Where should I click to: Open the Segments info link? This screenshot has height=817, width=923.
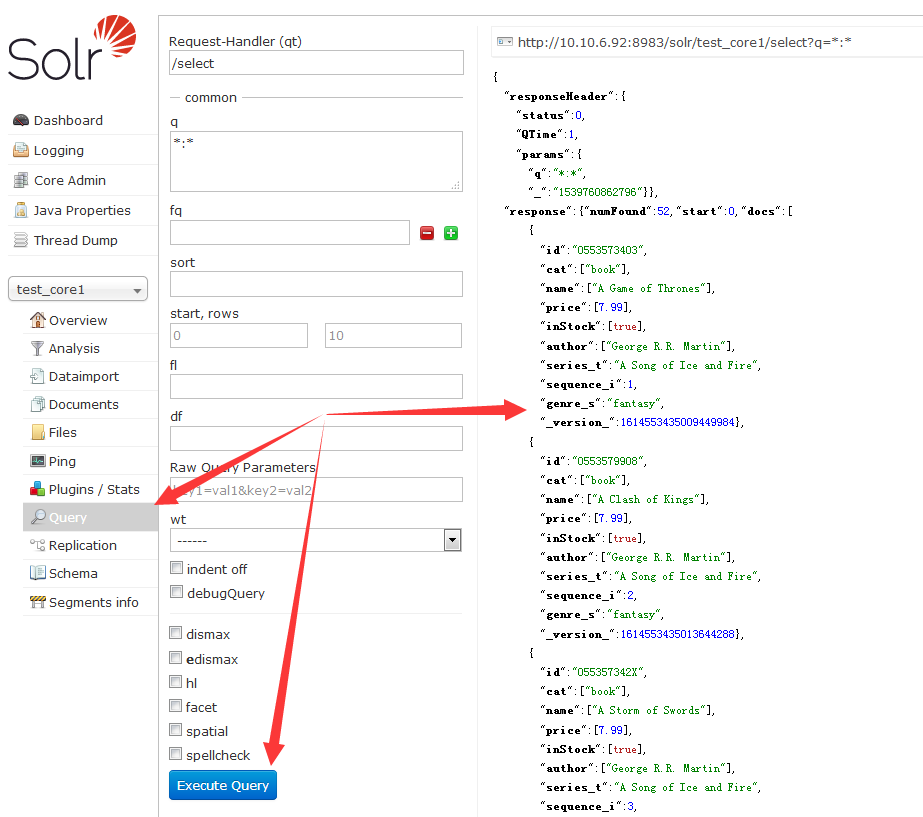(x=94, y=602)
